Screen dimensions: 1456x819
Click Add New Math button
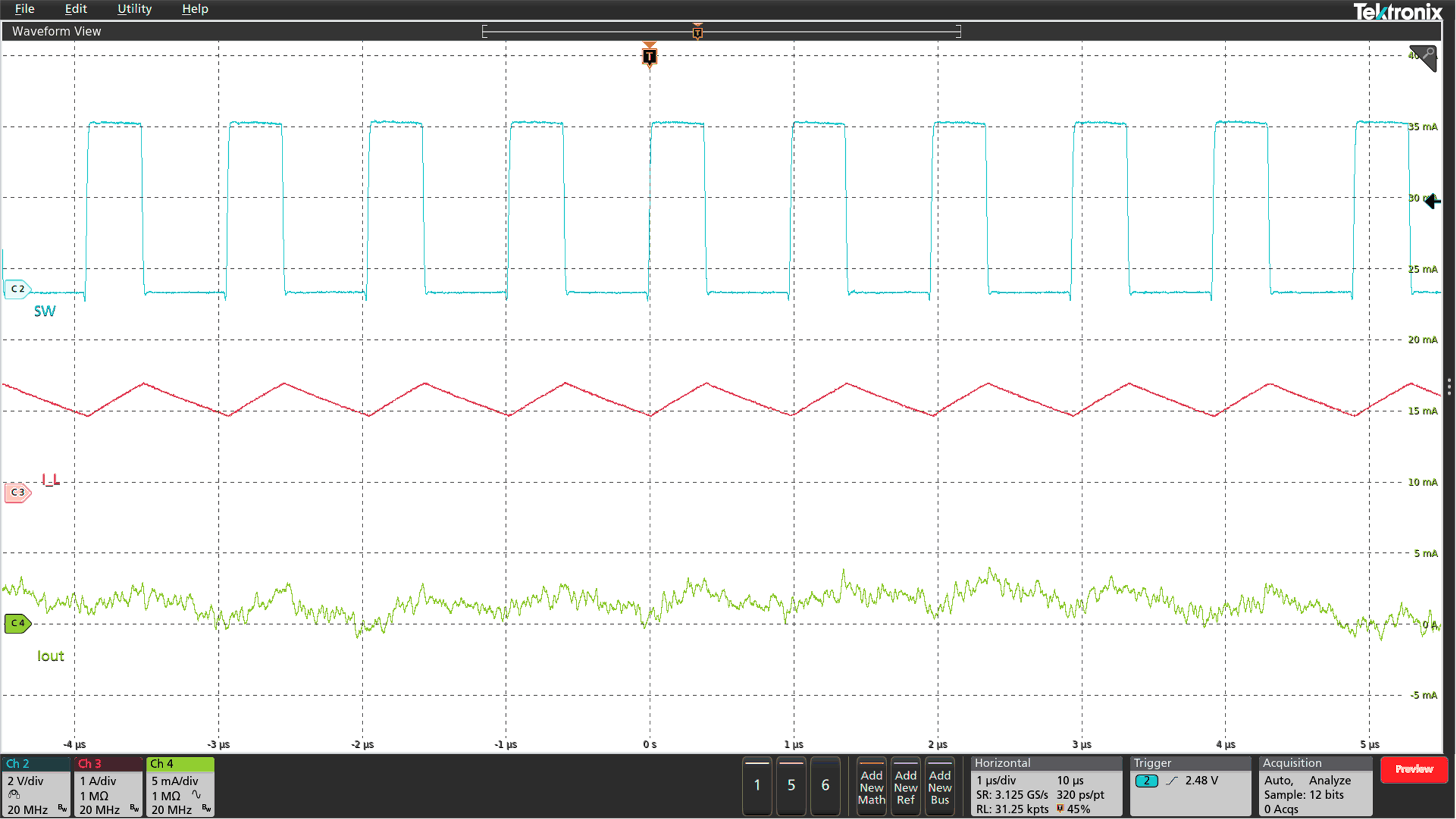872,787
